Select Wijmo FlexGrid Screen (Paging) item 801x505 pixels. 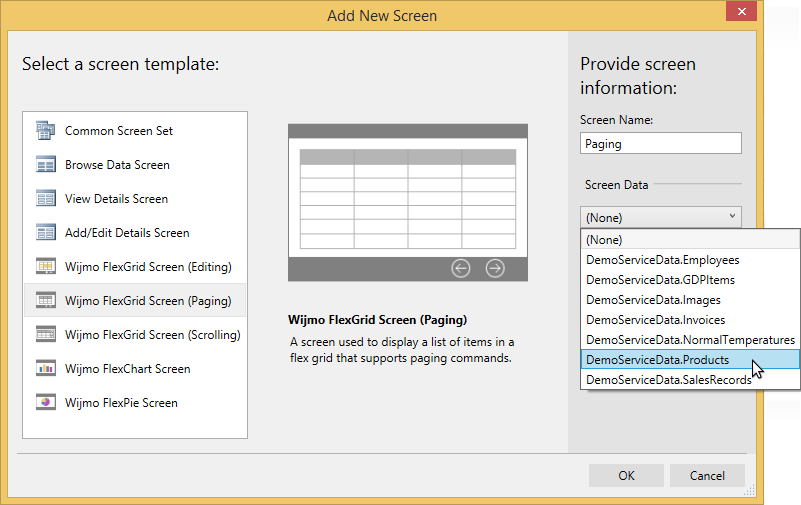pos(135,301)
